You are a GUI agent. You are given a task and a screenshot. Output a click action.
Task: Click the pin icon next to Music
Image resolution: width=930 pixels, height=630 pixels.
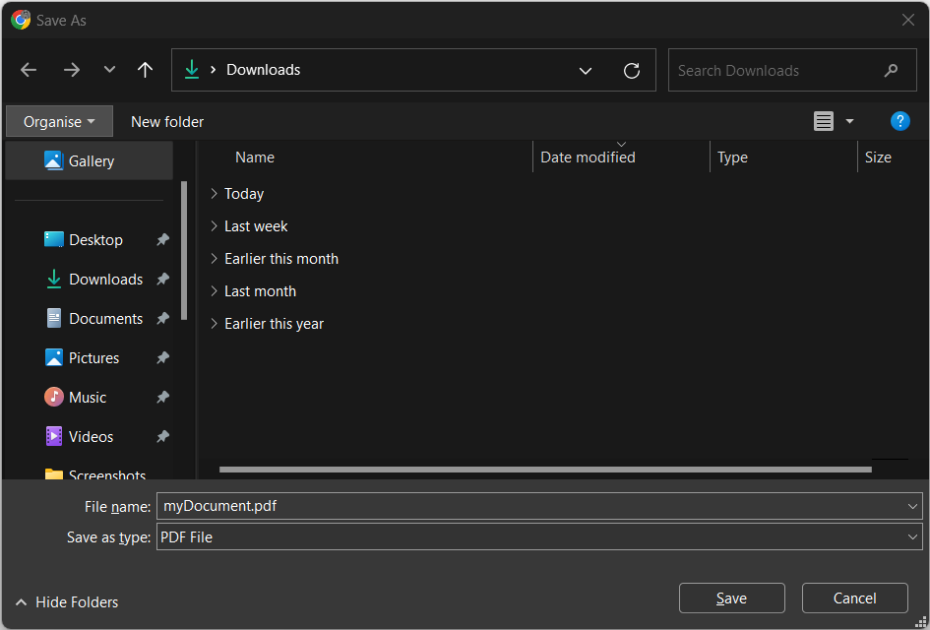pyautogui.click(x=163, y=397)
